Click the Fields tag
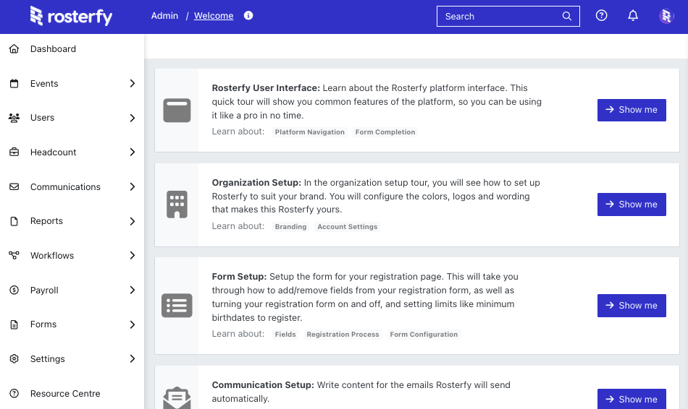Image resolution: width=688 pixels, height=409 pixels. (x=285, y=334)
